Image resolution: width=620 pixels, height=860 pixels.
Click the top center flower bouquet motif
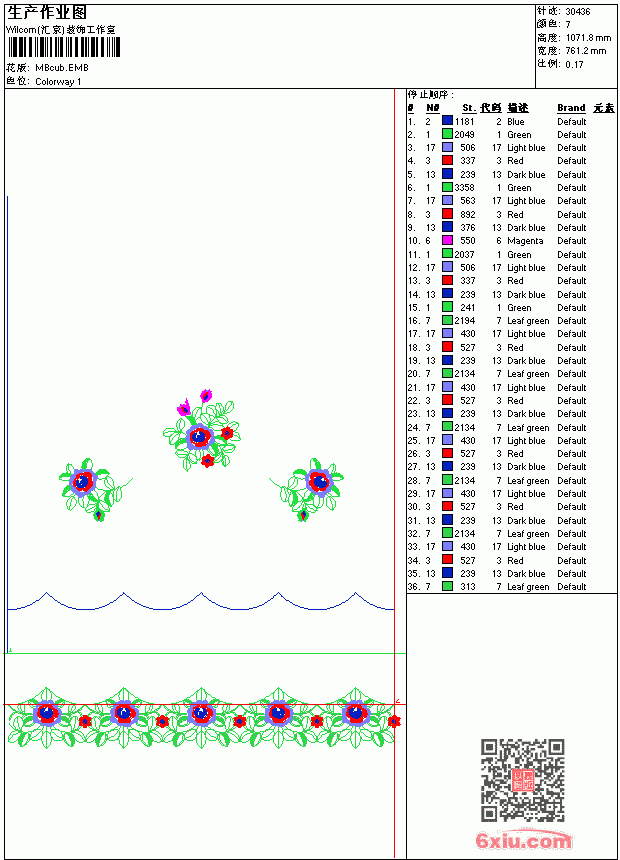coord(202,429)
